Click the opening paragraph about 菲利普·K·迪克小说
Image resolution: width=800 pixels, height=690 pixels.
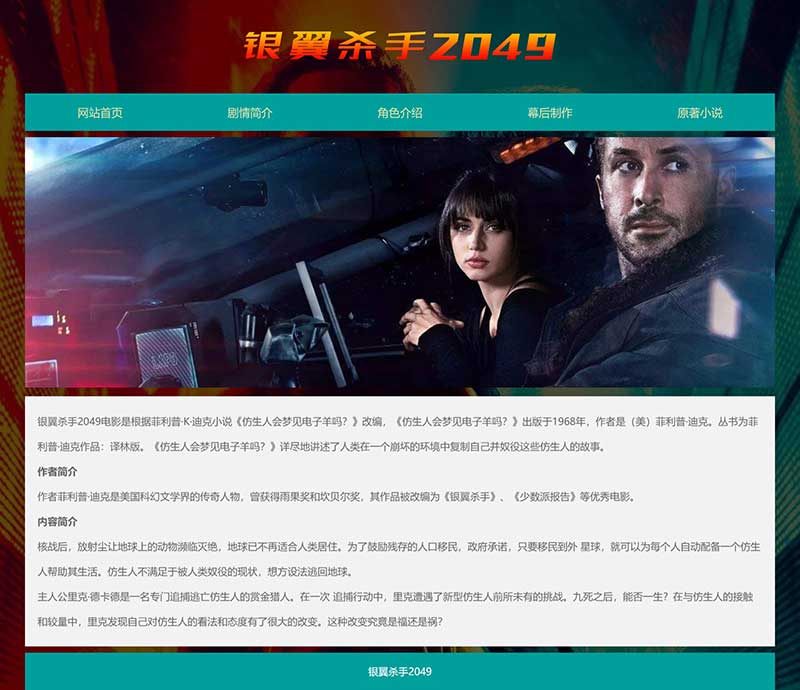(398, 434)
